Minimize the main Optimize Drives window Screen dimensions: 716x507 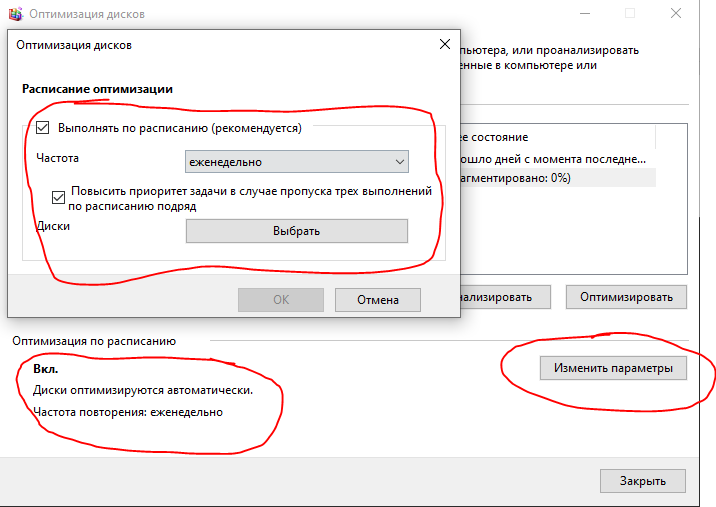585,14
